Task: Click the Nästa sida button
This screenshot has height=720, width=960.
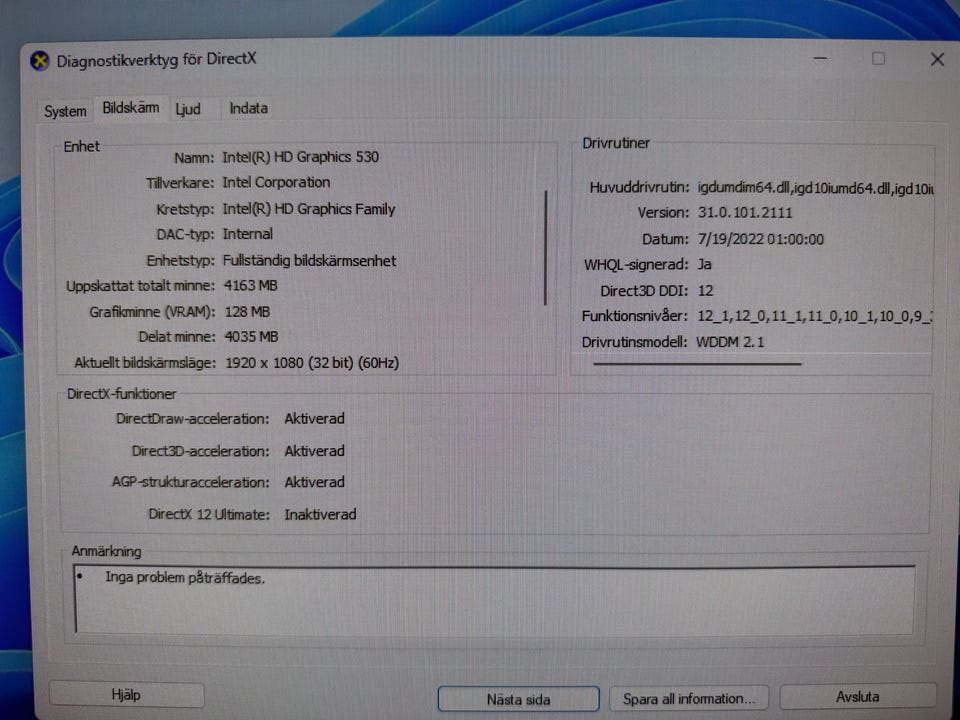Action: pos(519,699)
